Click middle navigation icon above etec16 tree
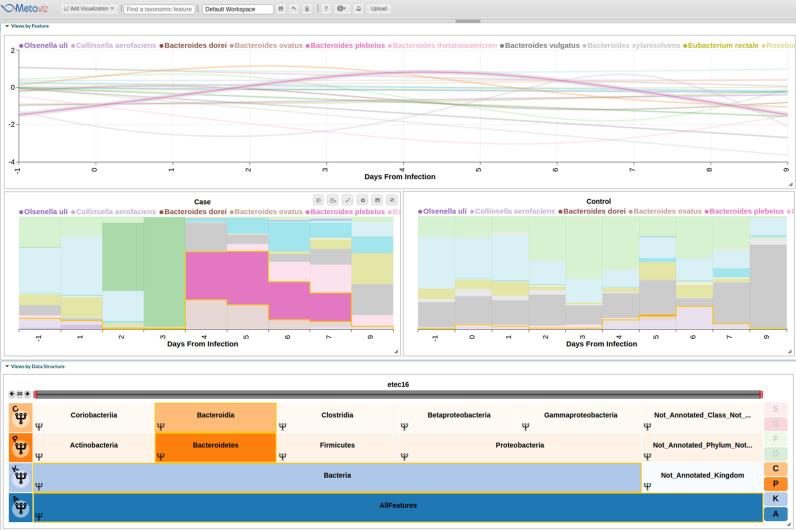This screenshot has width=796, height=530. point(20,394)
